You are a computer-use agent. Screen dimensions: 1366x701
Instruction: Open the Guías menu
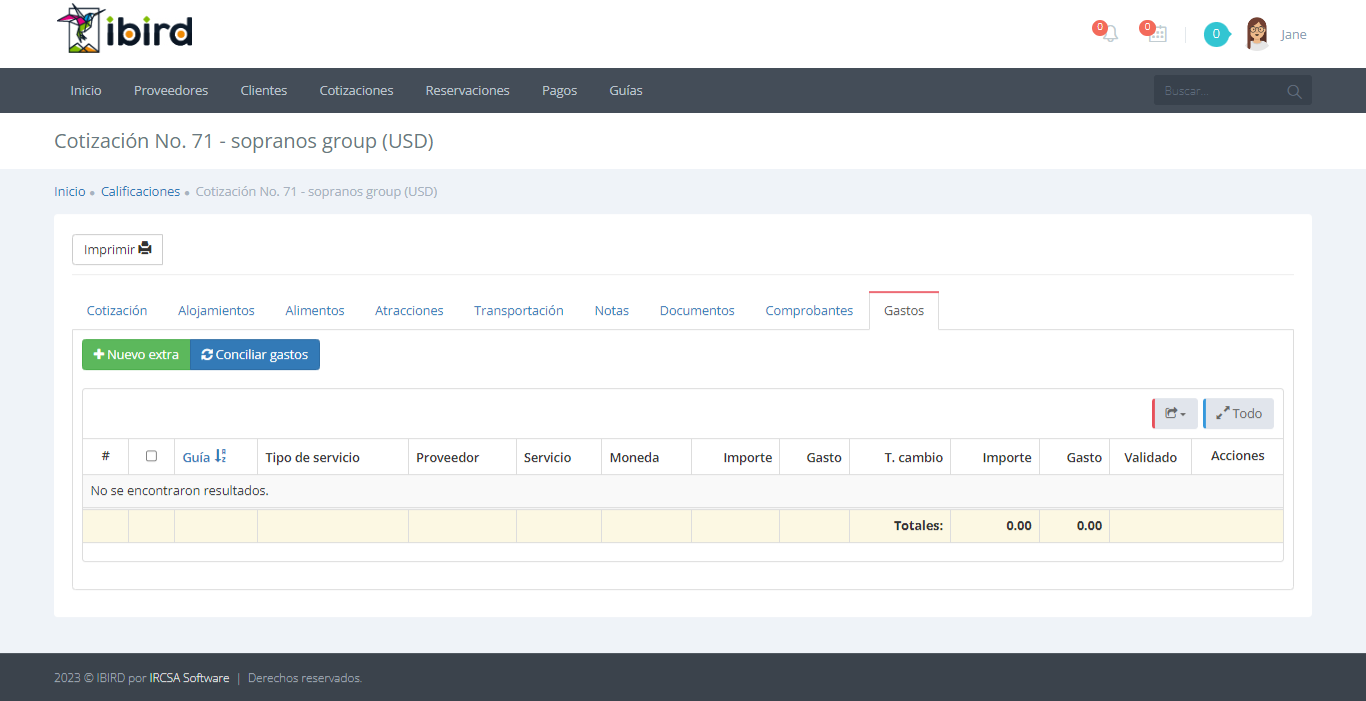pos(626,91)
